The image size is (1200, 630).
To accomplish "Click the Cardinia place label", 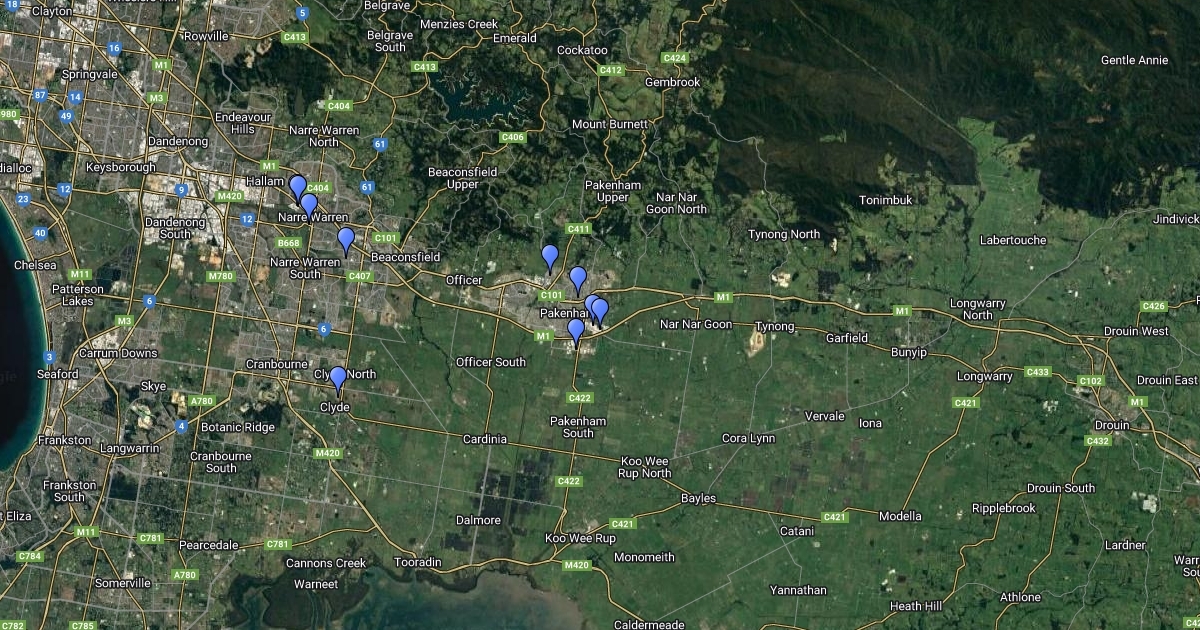I will tap(484, 439).
